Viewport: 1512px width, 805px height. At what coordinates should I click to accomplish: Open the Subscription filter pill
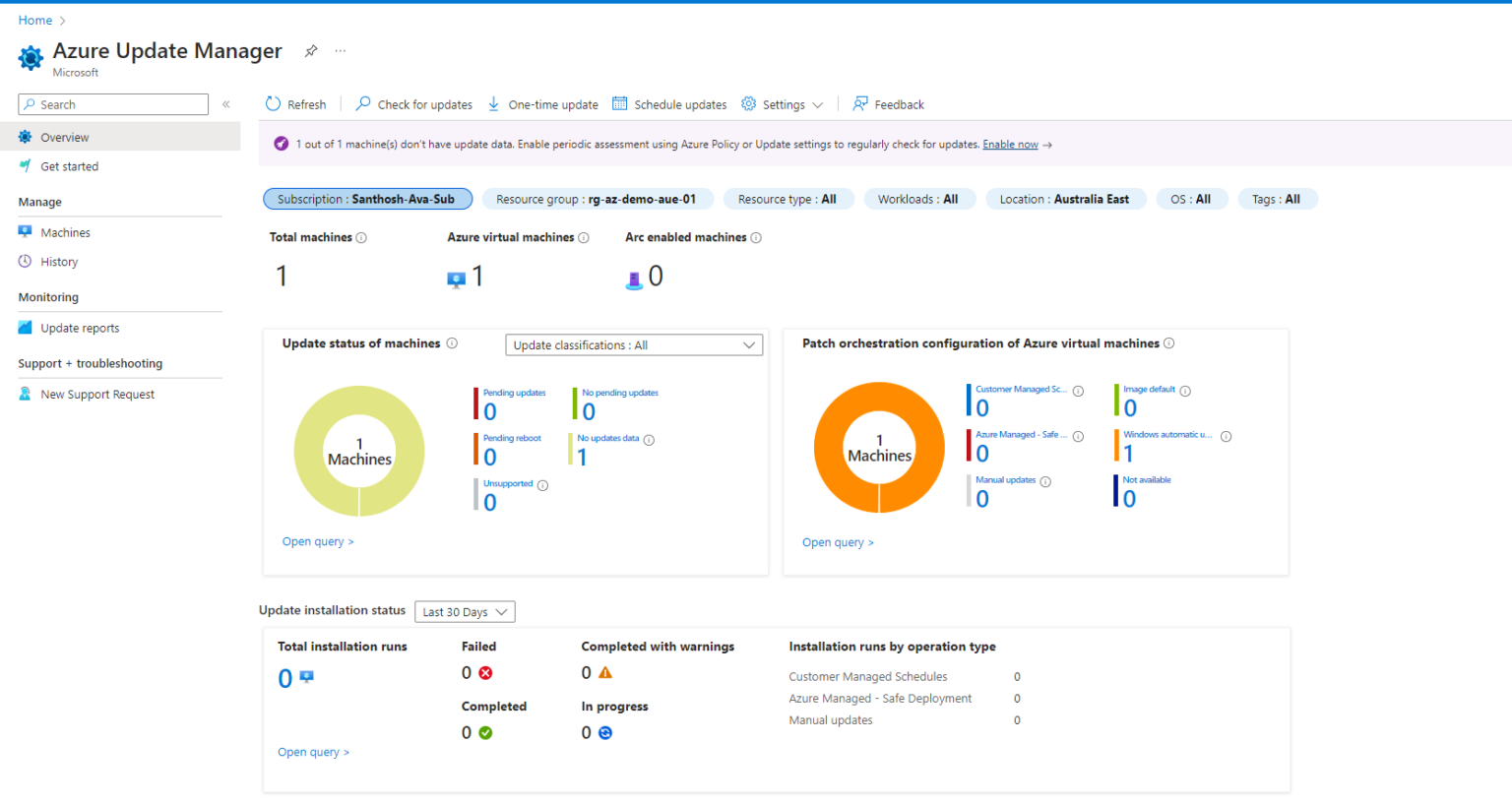[367, 198]
